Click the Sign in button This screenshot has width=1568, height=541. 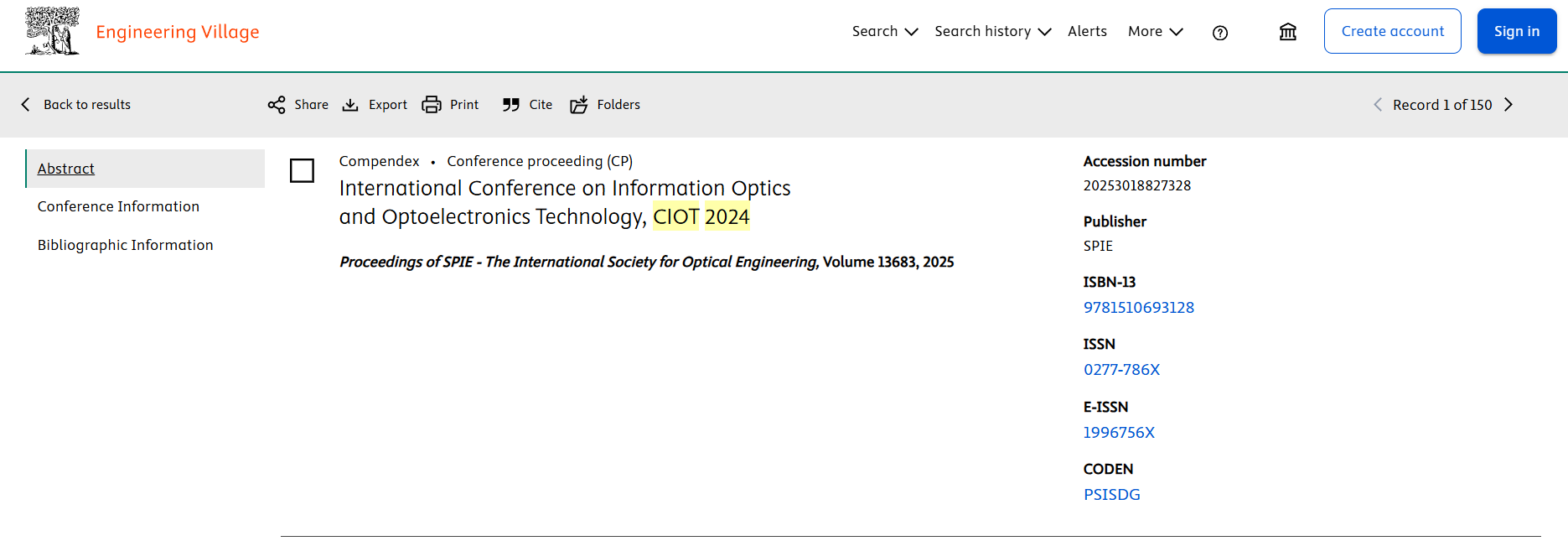point(1516,32)
